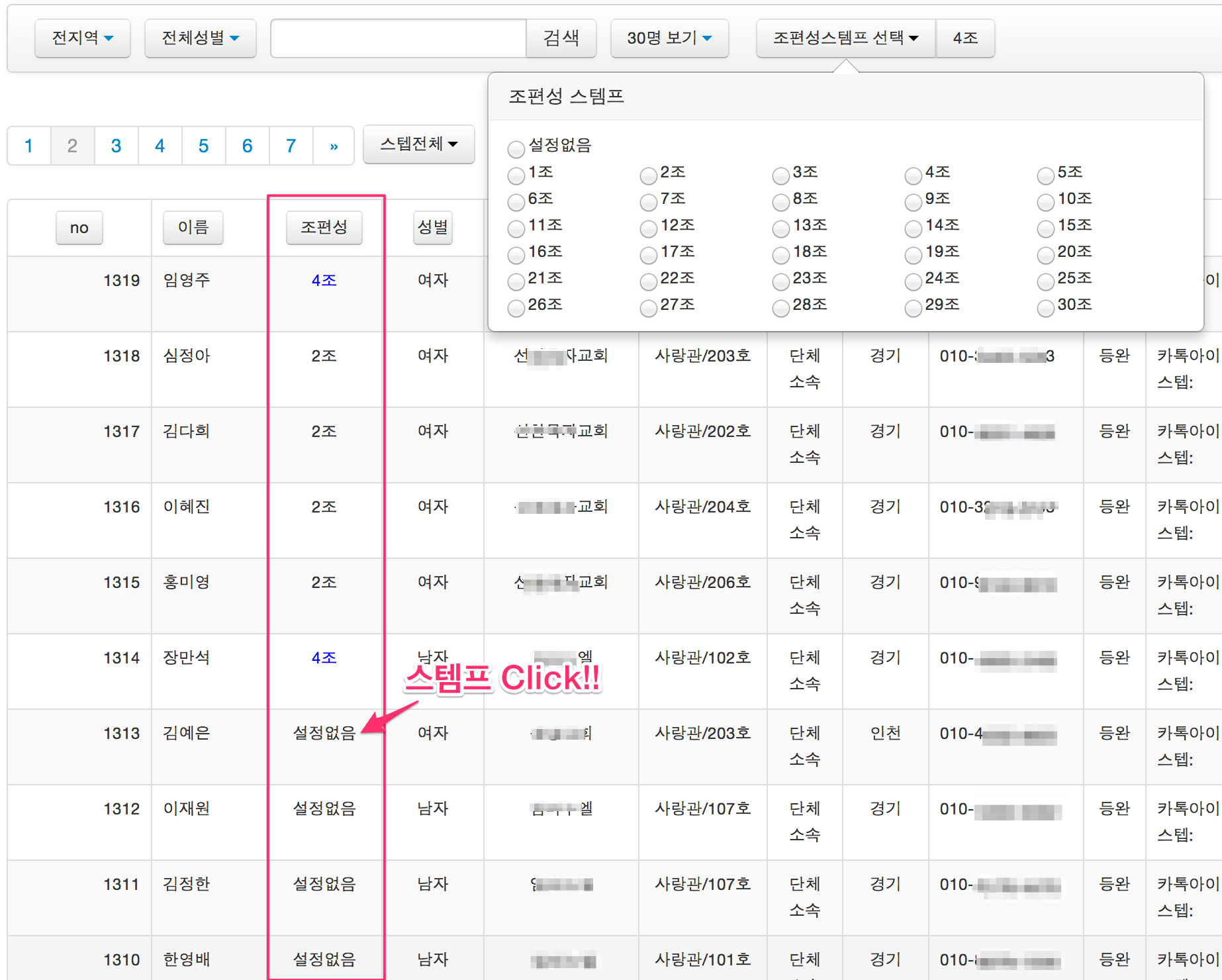Click 설정없음 in the 한영배 row
Image resolution: width=1222 pixels, height=980 pixels.
tap(324, 960)
